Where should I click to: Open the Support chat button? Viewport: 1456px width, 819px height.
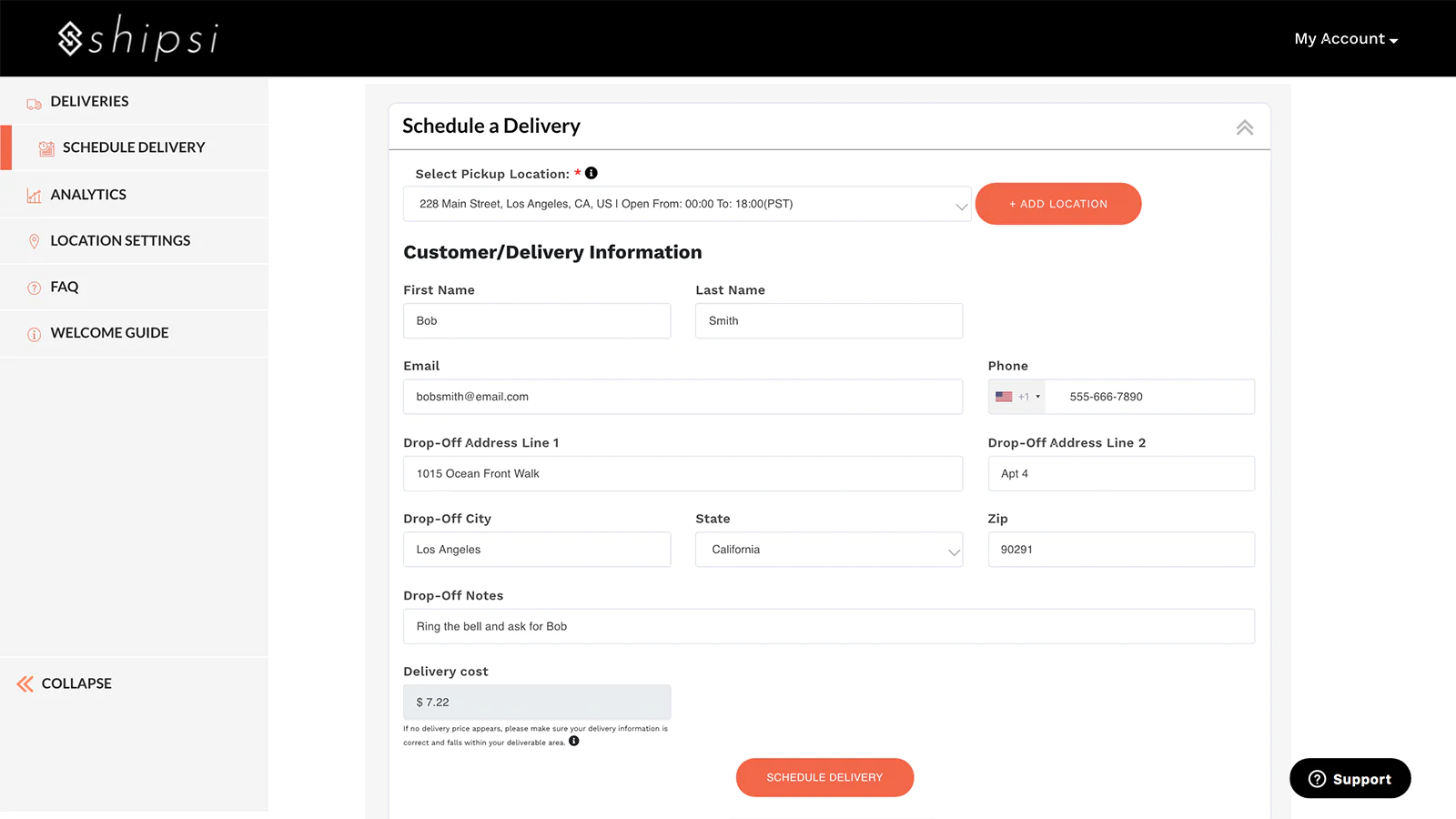point(1350,778)
